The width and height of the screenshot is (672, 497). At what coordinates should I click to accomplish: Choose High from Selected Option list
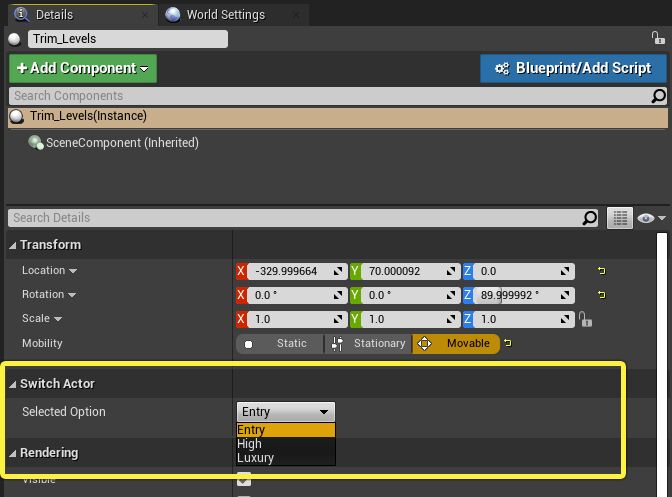pos(250,444)
